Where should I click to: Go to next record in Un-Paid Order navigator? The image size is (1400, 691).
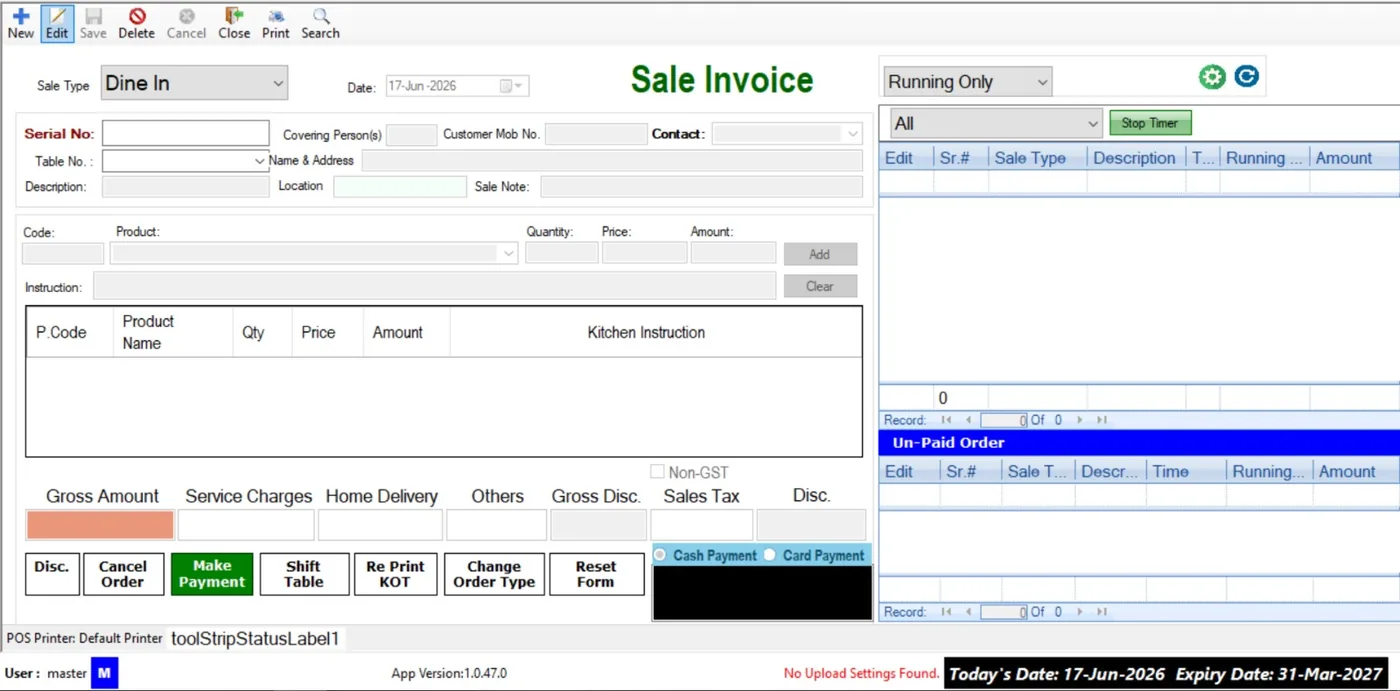pyautogui.click(x=1079, y=612)
